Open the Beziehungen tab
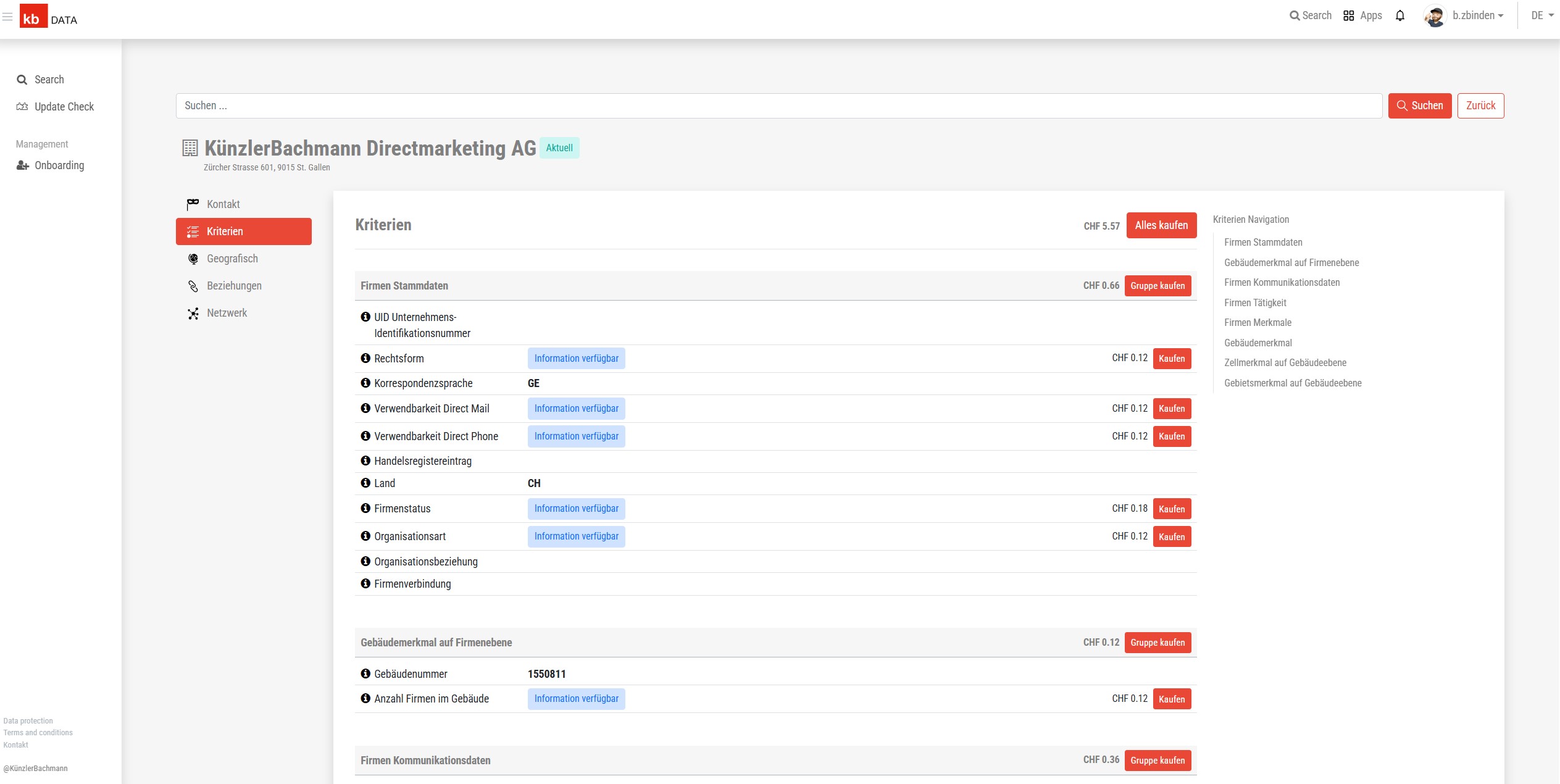The image size is (1560, 784). (x=234, y=286)
